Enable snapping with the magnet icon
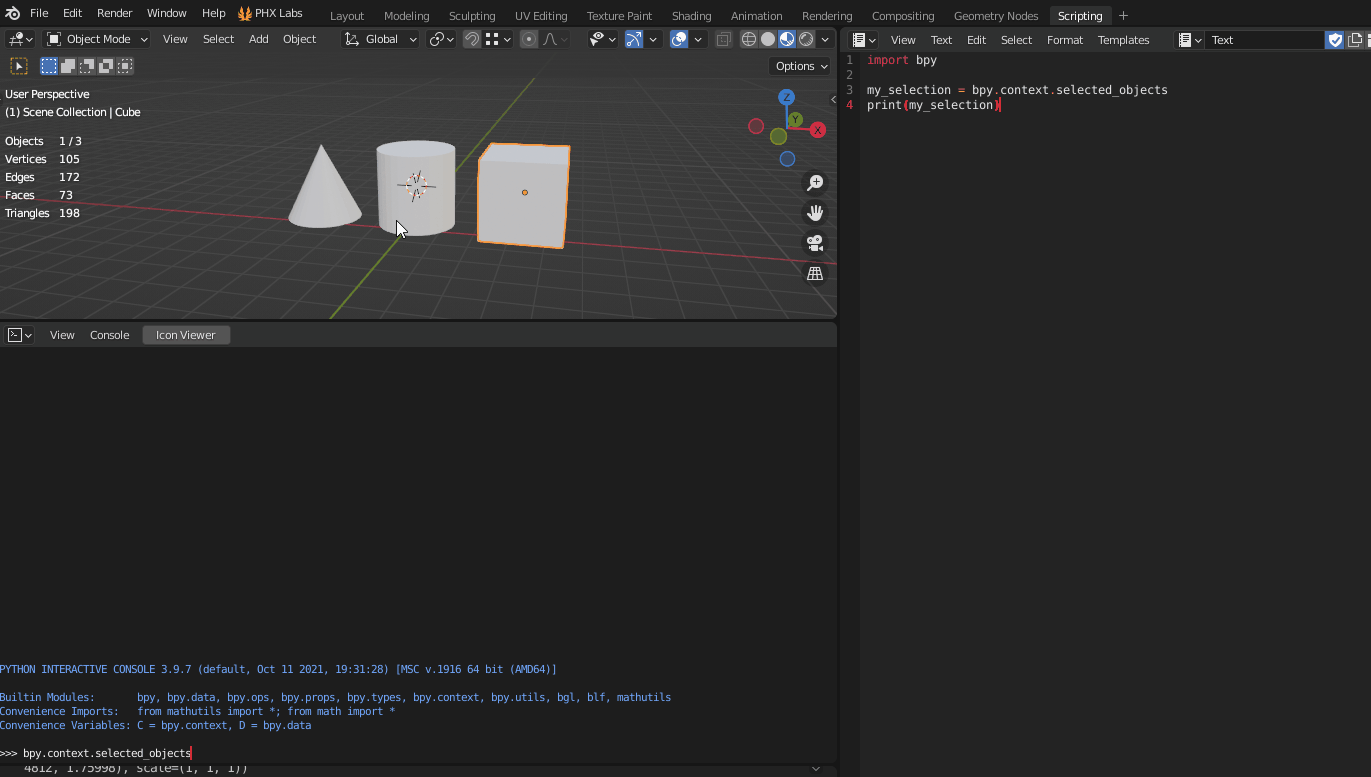The height and width of the screenshot is (777, 1371). pyautogui.click(x=470, y=38)
